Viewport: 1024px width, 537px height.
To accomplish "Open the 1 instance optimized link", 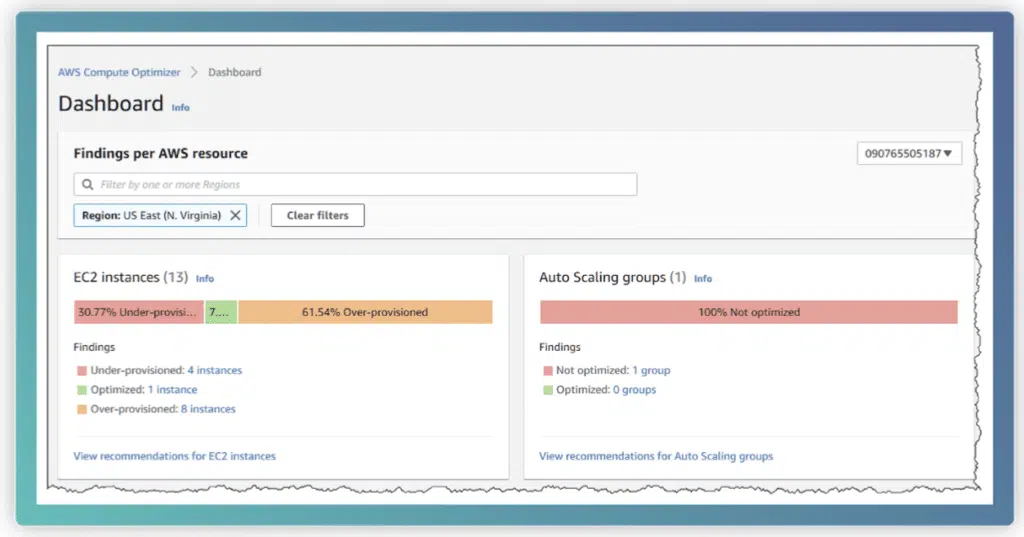I will click(172, 389).
